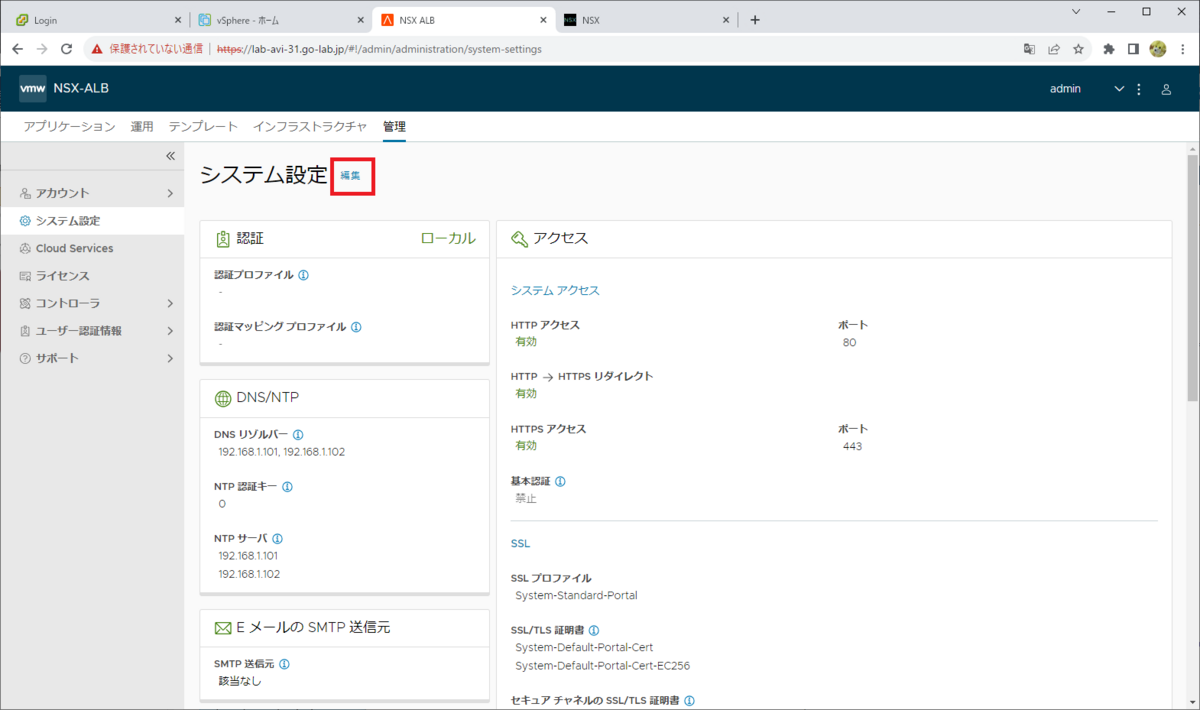This screenshot has width=1200, height=710.
Task: Open the アプリケーション tab
Action: point(70,126)
